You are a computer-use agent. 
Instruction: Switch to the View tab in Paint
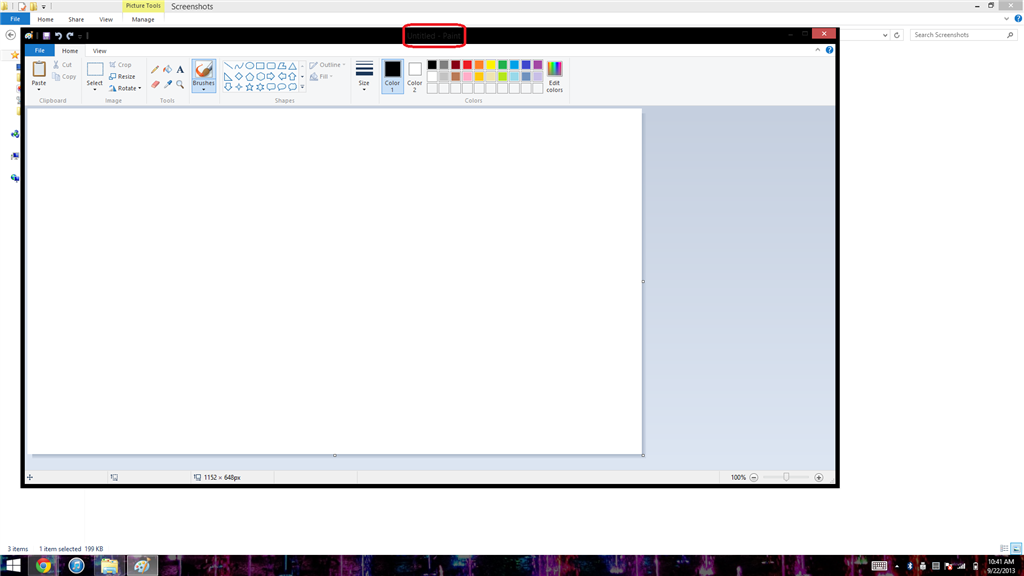99,51
